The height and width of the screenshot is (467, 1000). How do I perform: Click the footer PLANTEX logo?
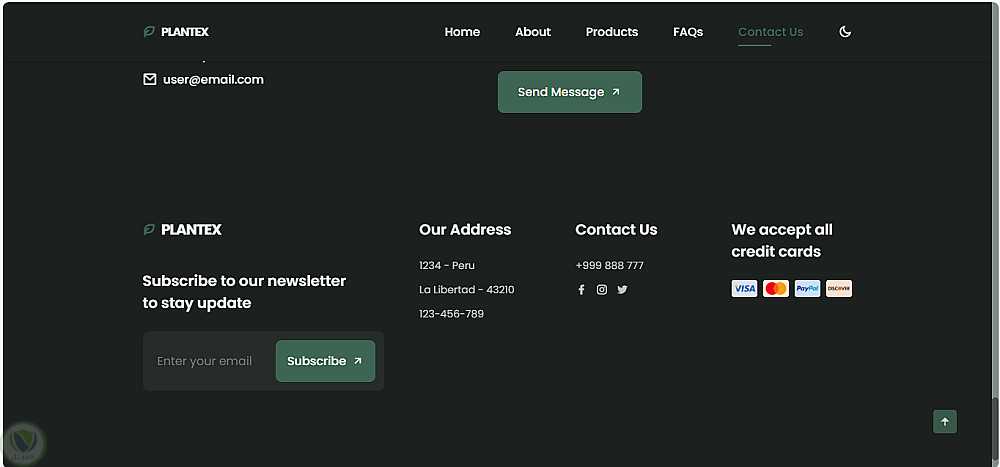coord(182,230)
